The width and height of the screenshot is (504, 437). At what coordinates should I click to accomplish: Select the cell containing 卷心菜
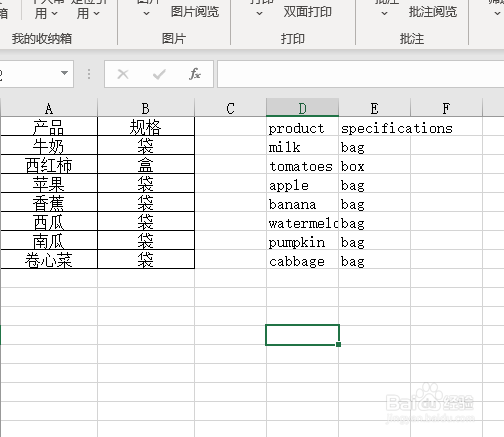pyautogui.click(x=49, y=259)
